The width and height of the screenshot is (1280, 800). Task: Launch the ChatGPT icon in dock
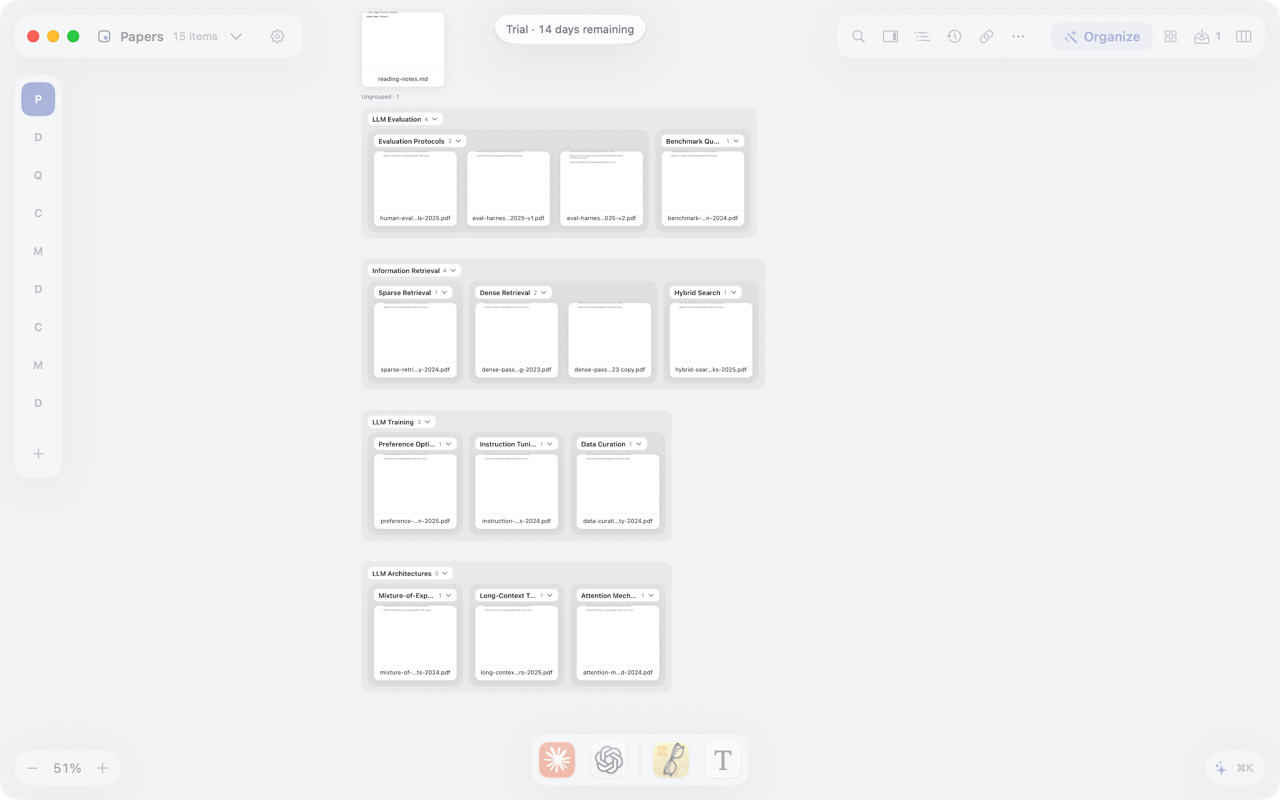[x=609, y=760]
